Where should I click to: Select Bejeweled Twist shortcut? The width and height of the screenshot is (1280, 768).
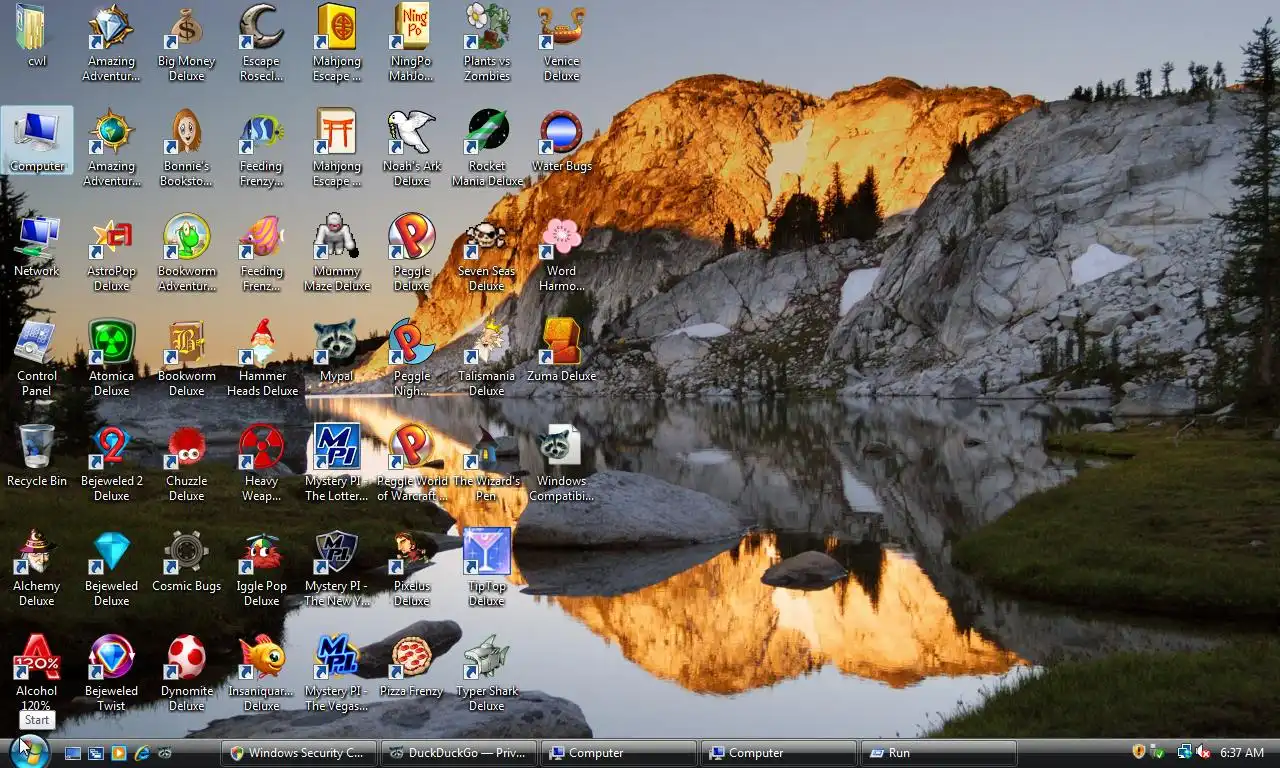point(112,673)
